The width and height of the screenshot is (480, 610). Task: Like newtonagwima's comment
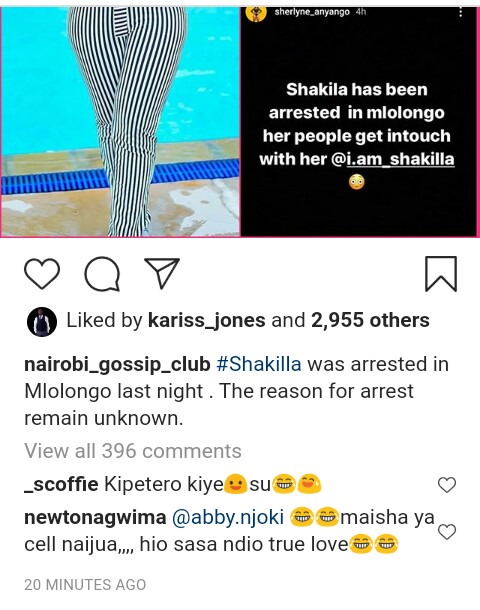pyautogui.click(x=447, y=531)
